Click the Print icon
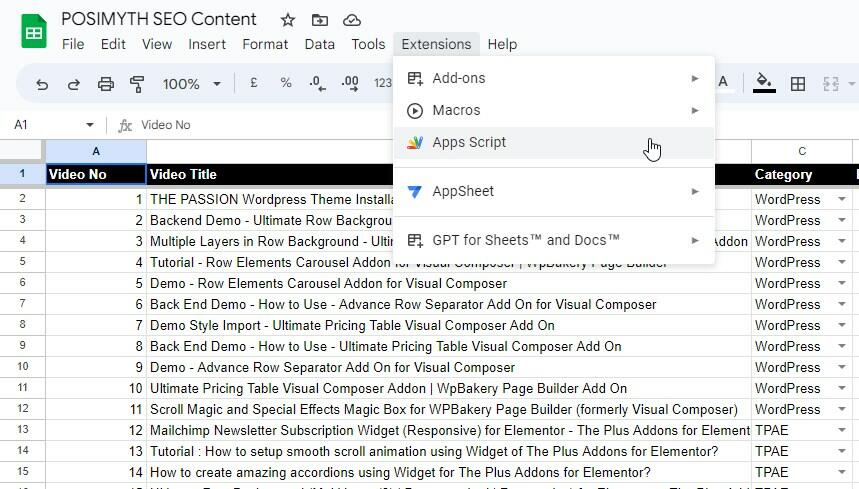Viewport: 859px width, 489px height. (106, 84)
